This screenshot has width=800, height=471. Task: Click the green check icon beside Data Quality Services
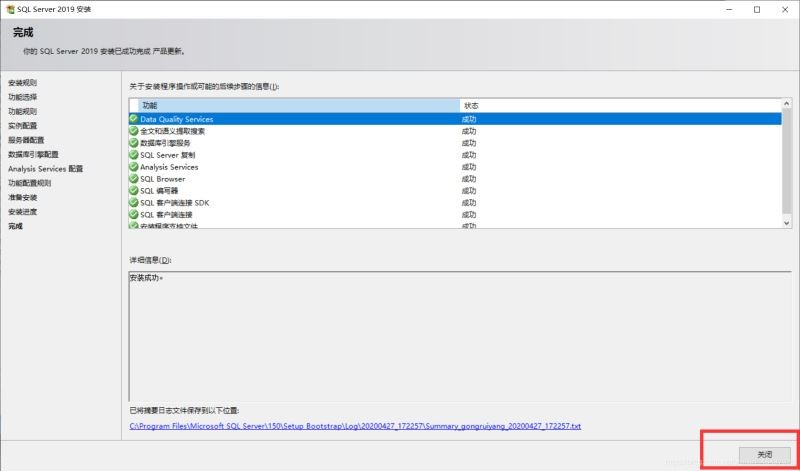[x=134, y=119]
